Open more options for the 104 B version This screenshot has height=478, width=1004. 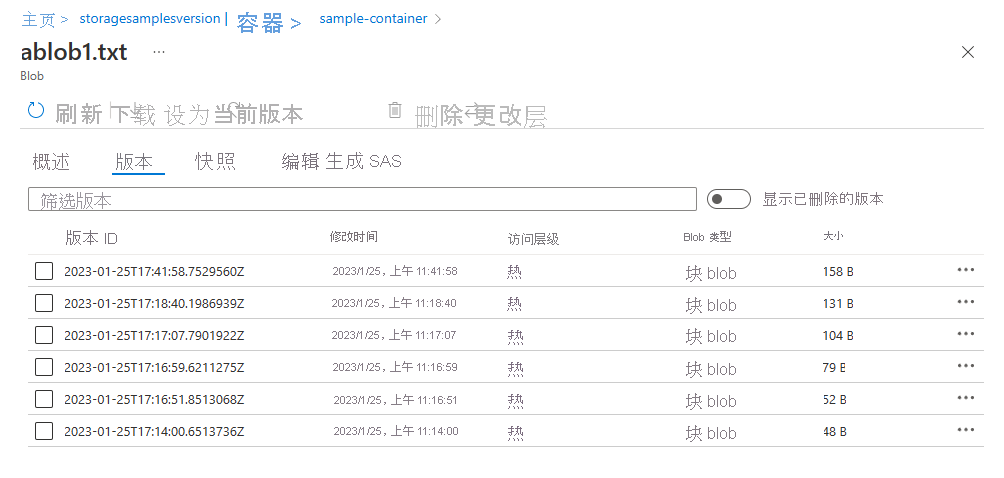point(965,334)
